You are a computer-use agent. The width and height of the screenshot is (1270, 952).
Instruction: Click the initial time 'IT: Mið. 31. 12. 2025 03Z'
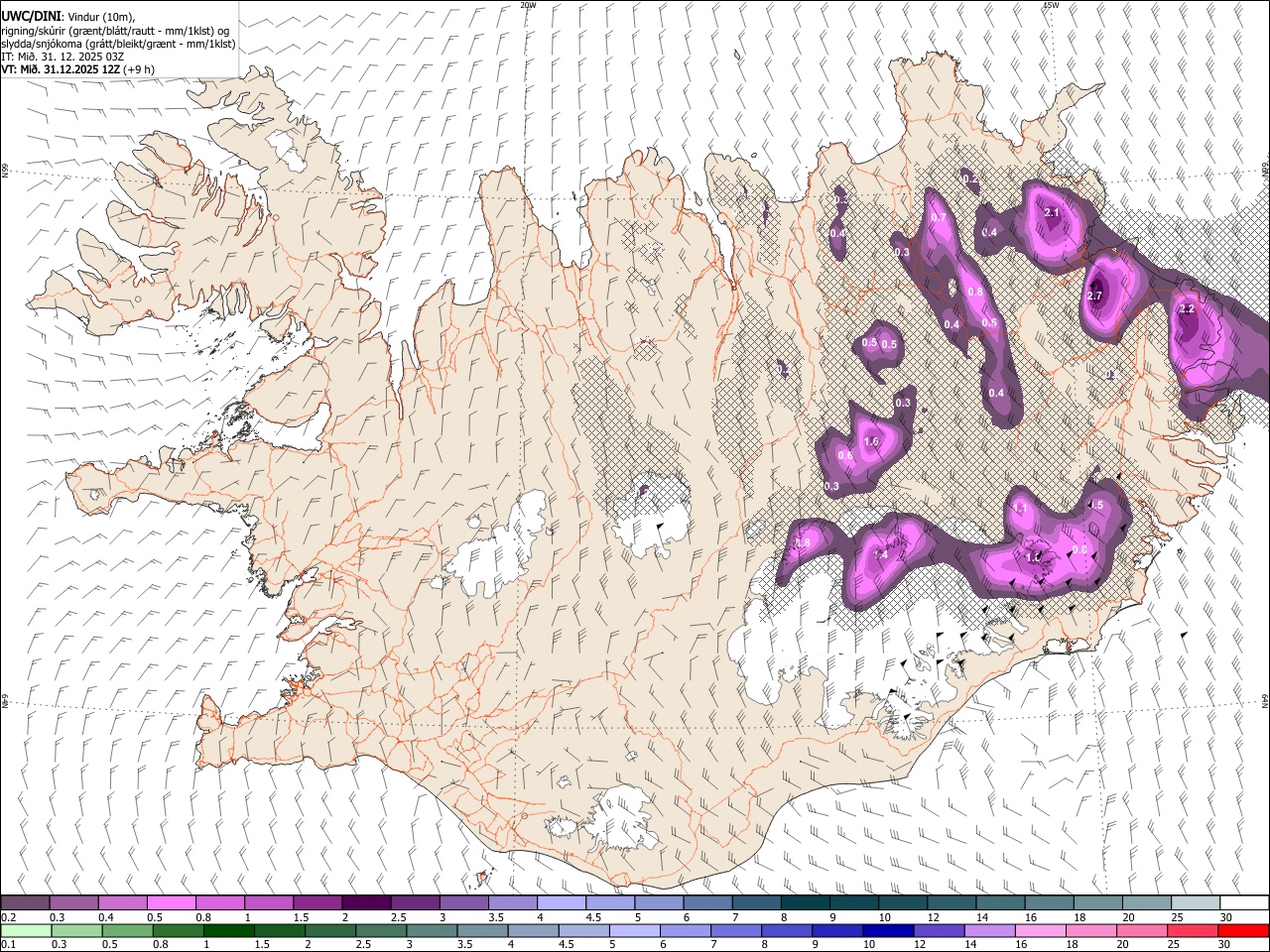pos(63,57)
